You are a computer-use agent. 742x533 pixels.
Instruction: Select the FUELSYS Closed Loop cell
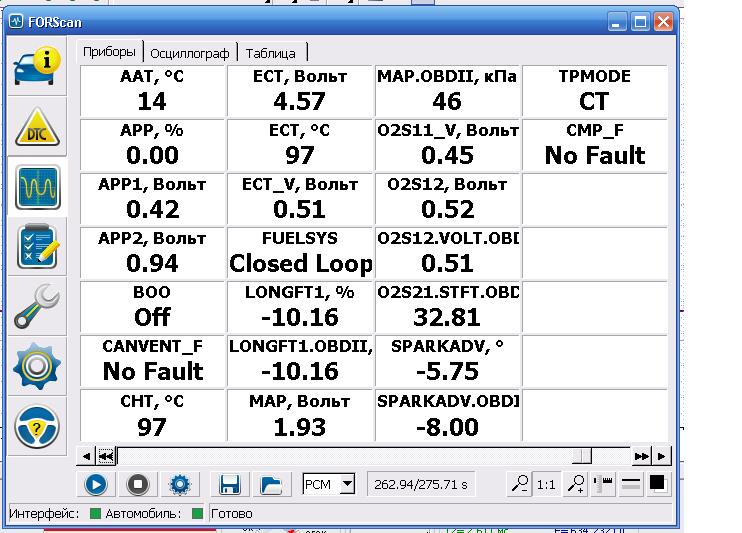pyautogui.click(x=300, y=252)
